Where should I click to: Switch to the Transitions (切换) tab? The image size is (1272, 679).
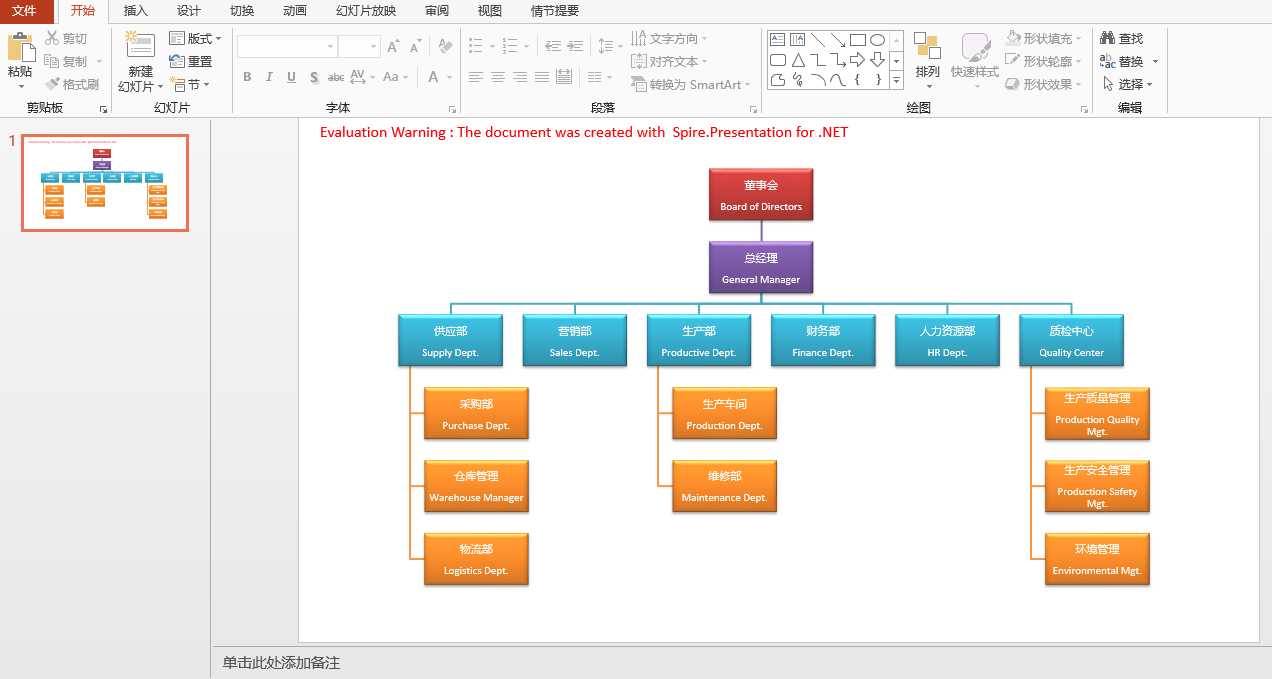click(241, 11)
